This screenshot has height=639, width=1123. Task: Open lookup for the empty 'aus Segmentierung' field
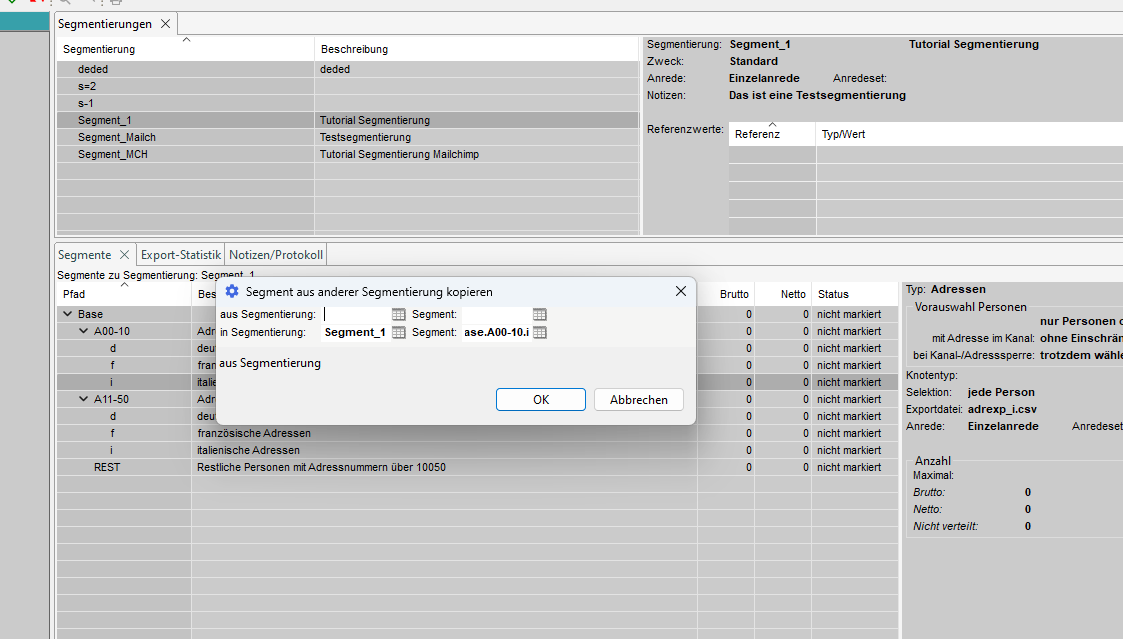point(398,315)
